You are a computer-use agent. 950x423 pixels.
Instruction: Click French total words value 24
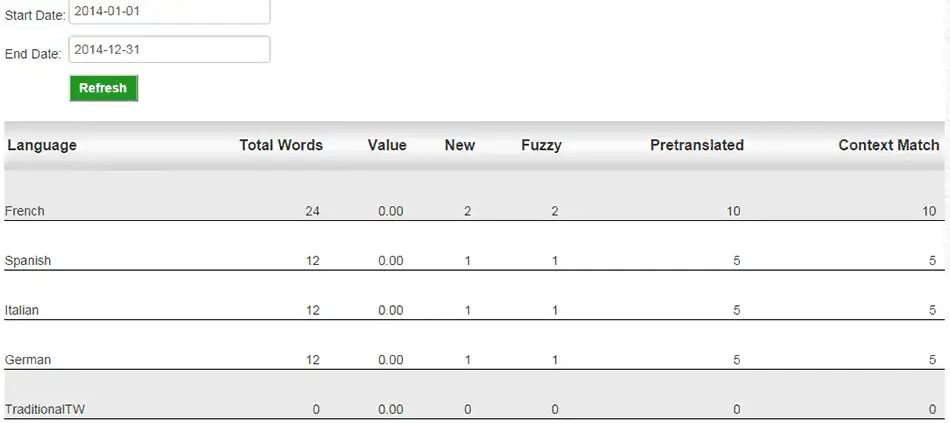312,212
